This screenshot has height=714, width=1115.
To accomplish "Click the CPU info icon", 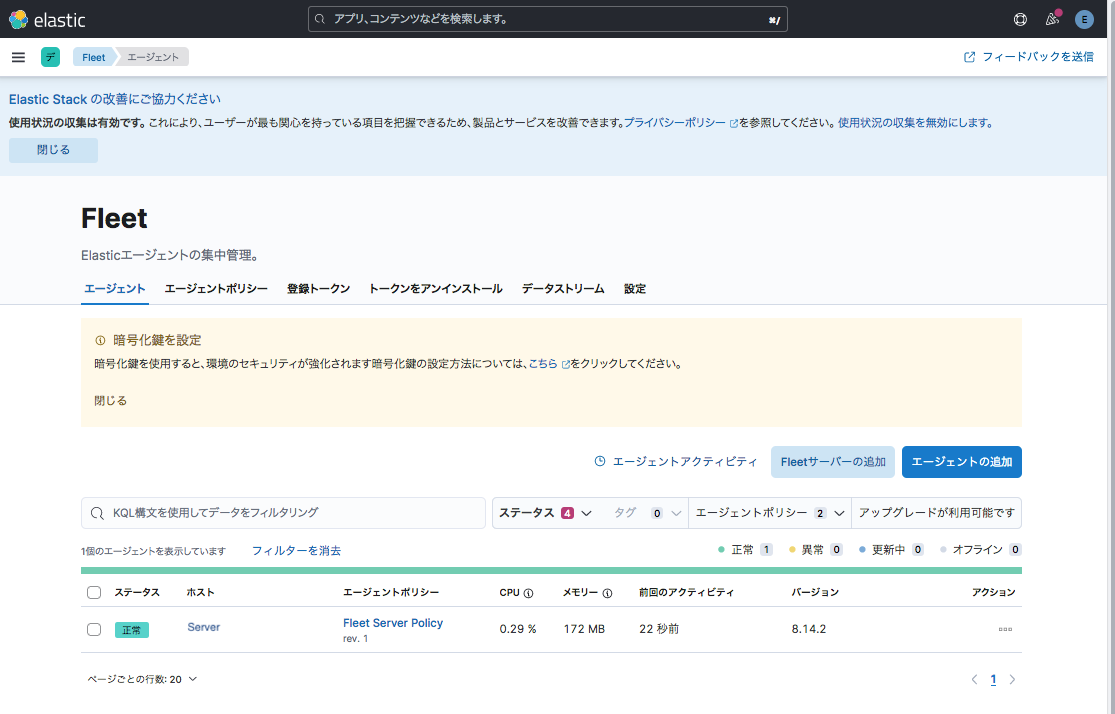I will pos(528,593).
